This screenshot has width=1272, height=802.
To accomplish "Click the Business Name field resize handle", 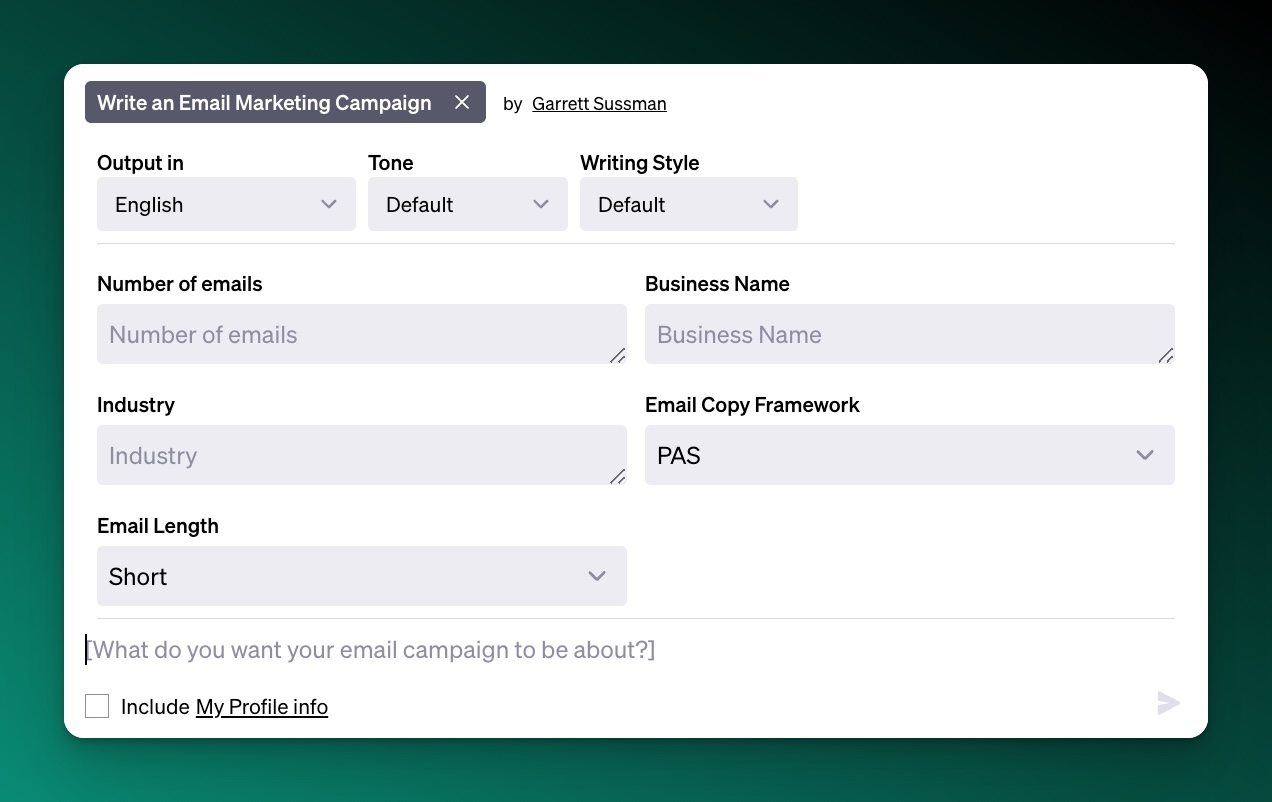I will point(1165,355).
